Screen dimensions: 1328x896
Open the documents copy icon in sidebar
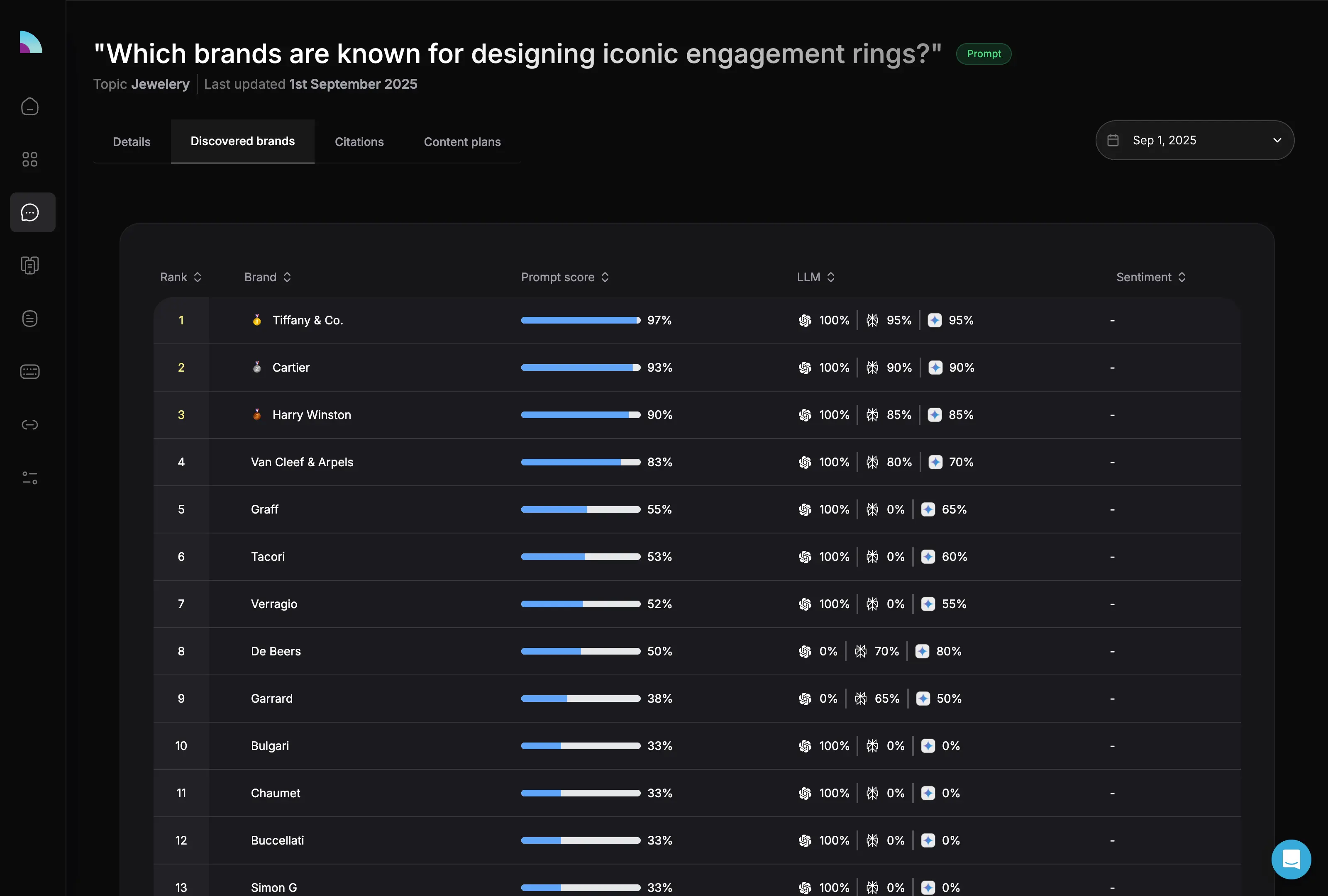pos(30,265)
